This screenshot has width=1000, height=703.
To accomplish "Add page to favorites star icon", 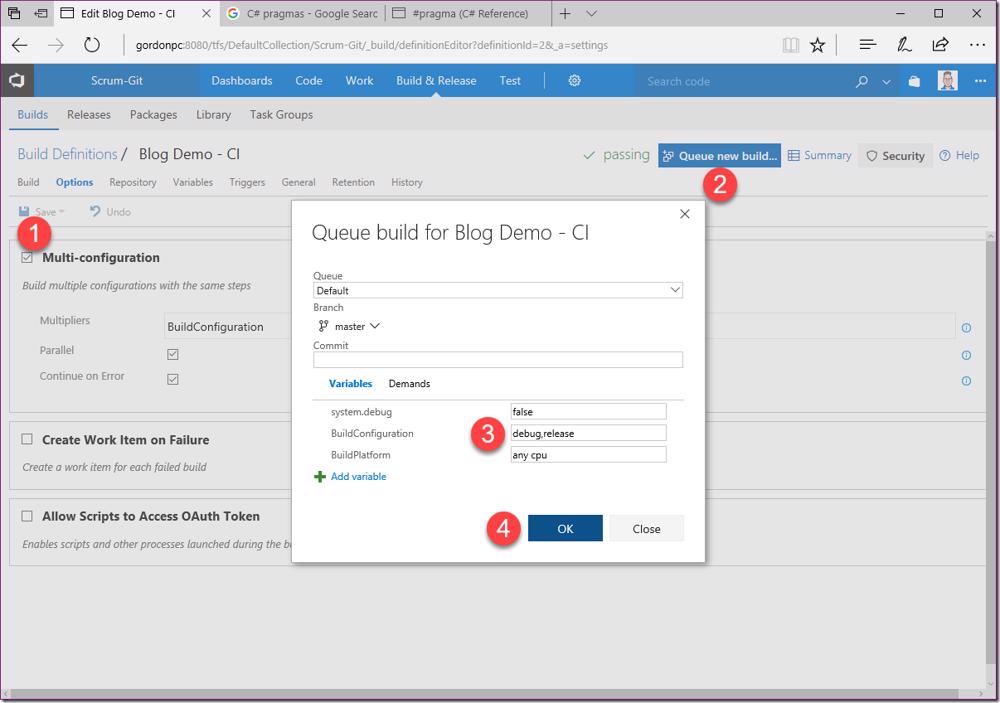I will coord(818,45).
